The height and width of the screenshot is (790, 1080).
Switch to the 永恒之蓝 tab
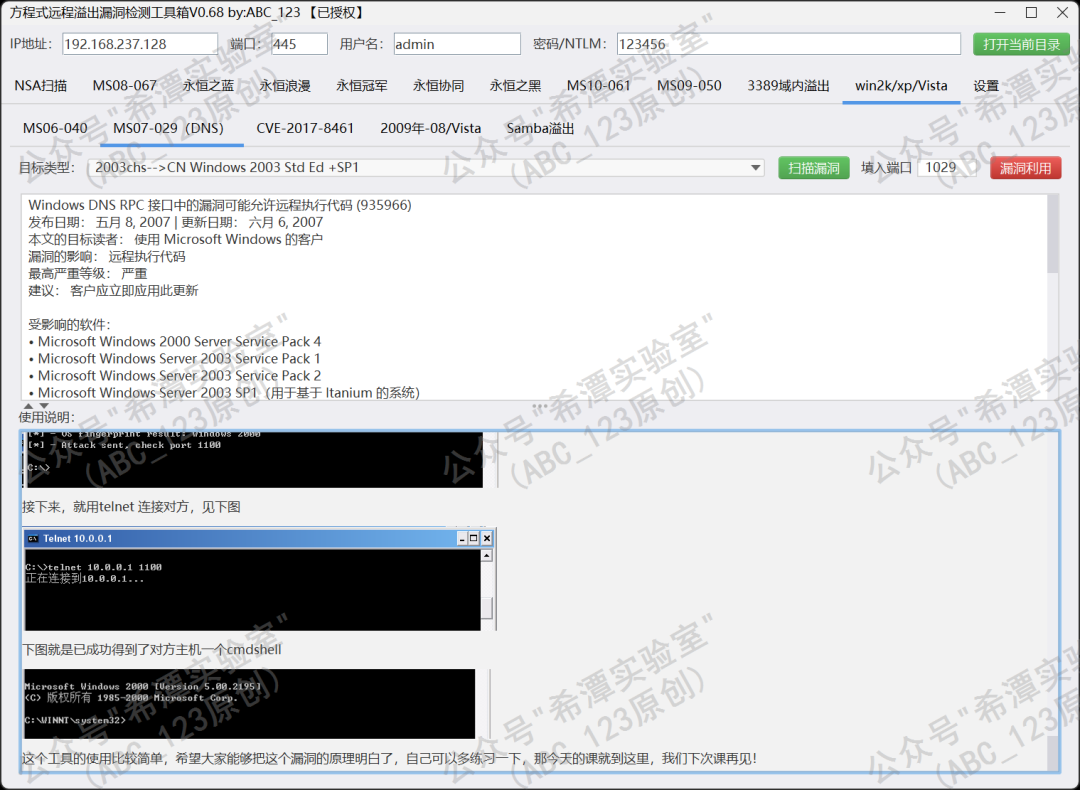[209, 86]
